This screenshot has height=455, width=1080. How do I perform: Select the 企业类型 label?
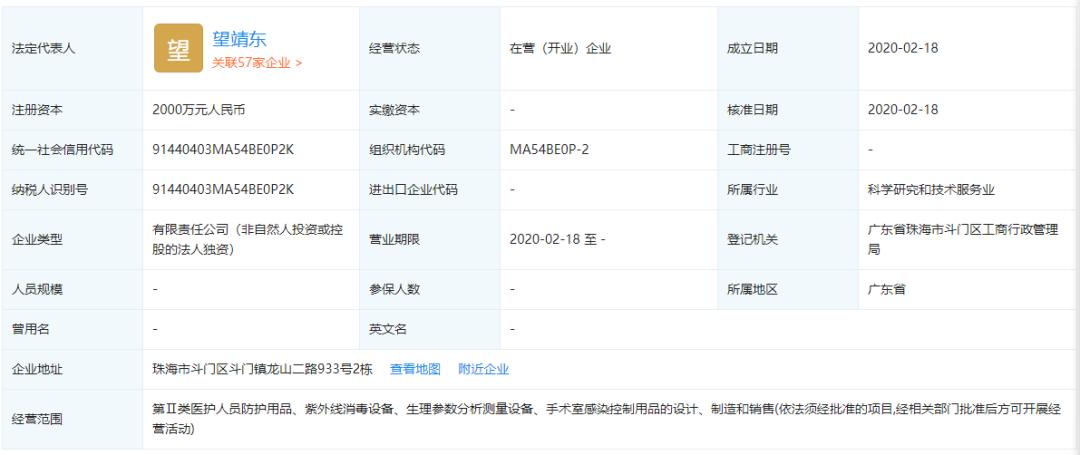pyautogui.click(x=37, y=240)
